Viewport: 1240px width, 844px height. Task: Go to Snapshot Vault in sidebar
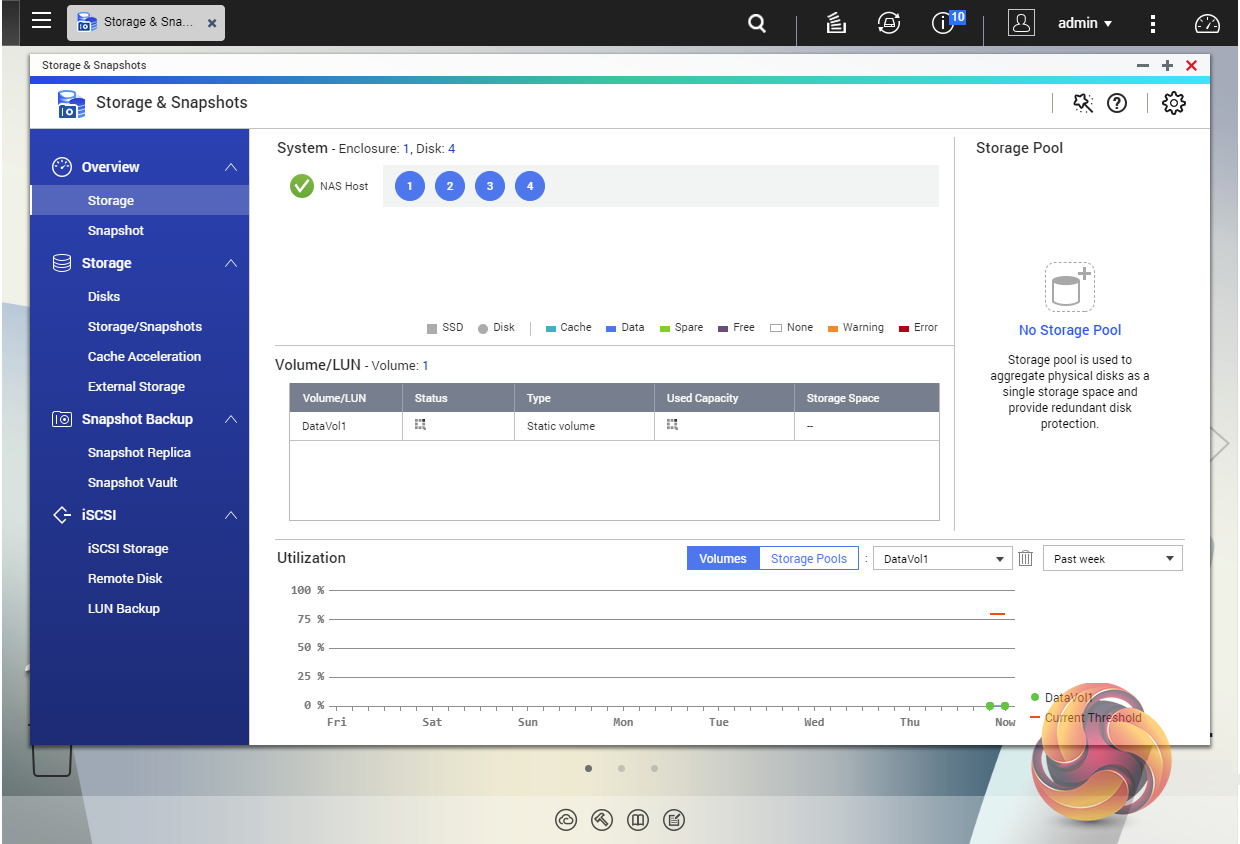(x=132, y=483)
